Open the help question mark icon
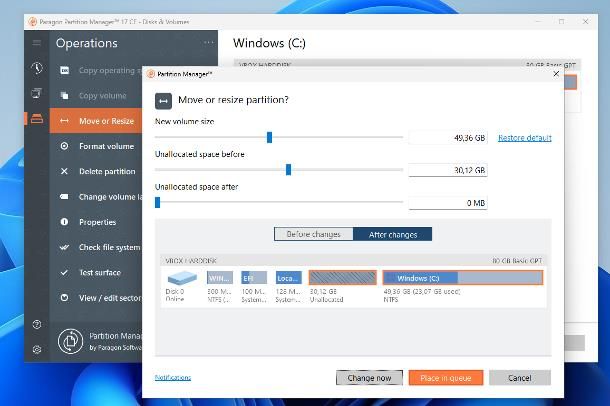The height and width of the screenshot is (406, 610). (37, 324)
